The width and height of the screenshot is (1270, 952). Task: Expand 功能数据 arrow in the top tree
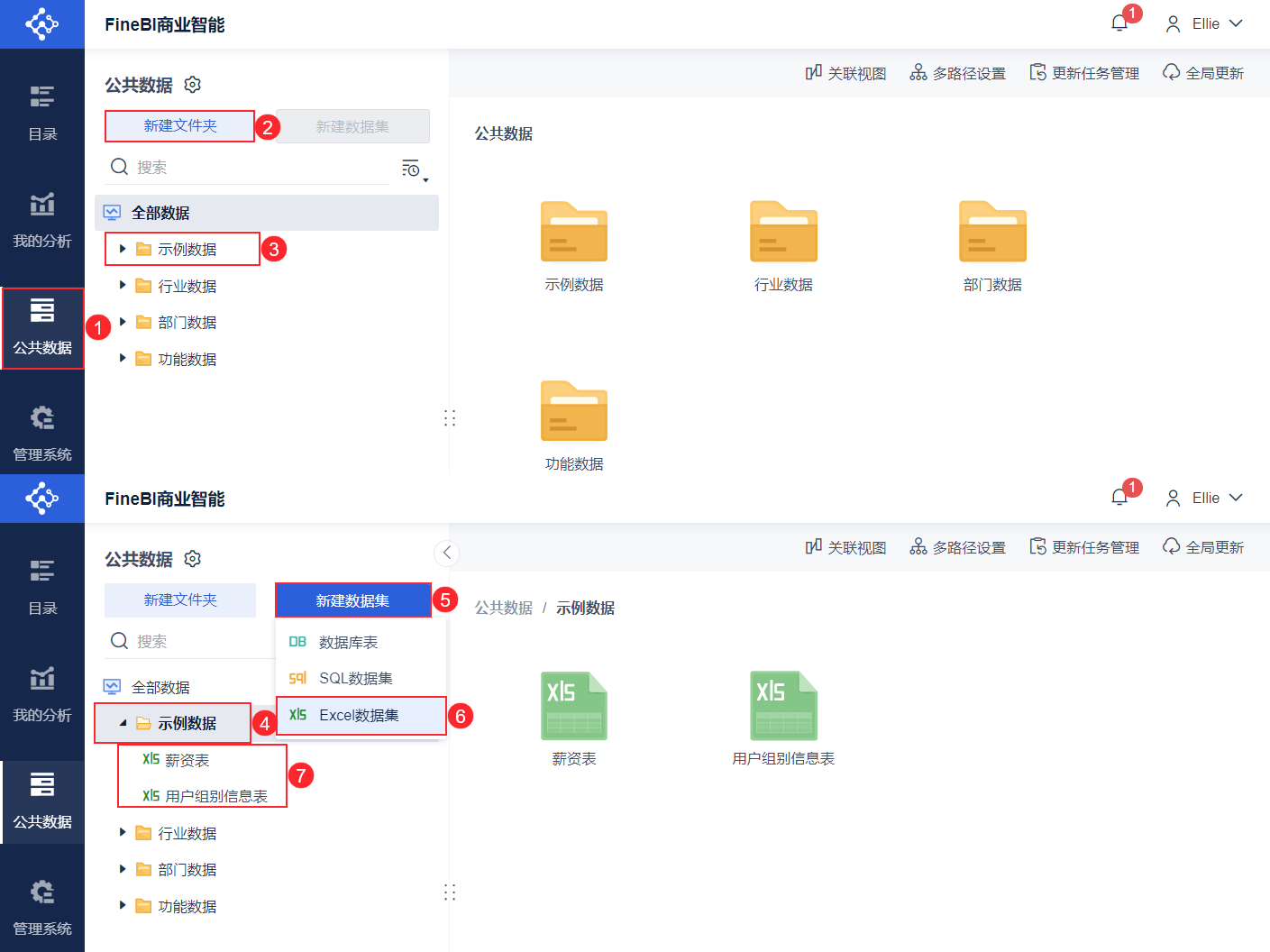pyautogui.click(x=123, y=359)
